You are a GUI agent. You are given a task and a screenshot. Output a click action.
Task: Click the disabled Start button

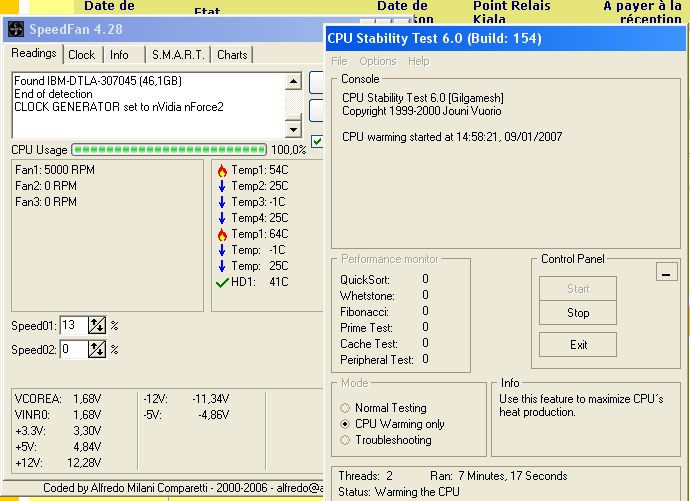578,289
